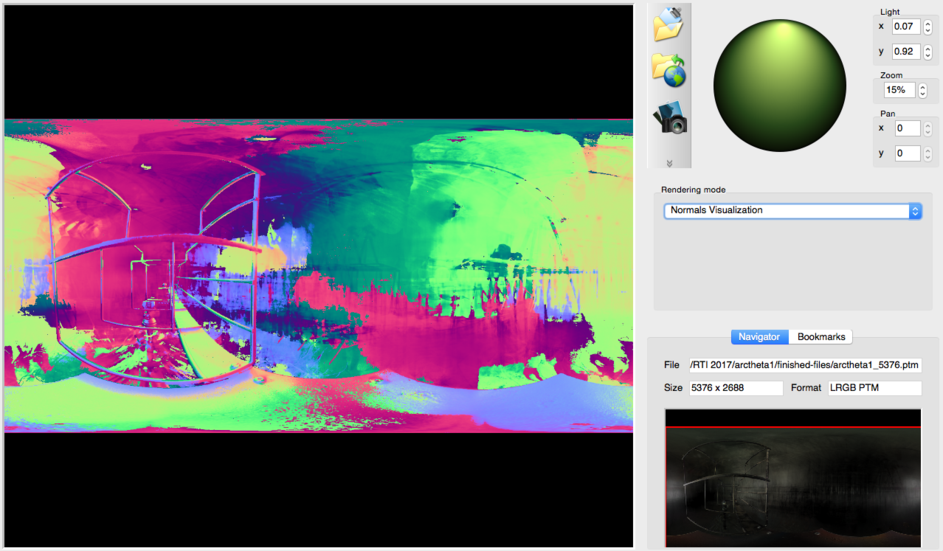Click the normals visualization image viewer
This screenshot has height=551, width=943.
click(x=319, y=276)
